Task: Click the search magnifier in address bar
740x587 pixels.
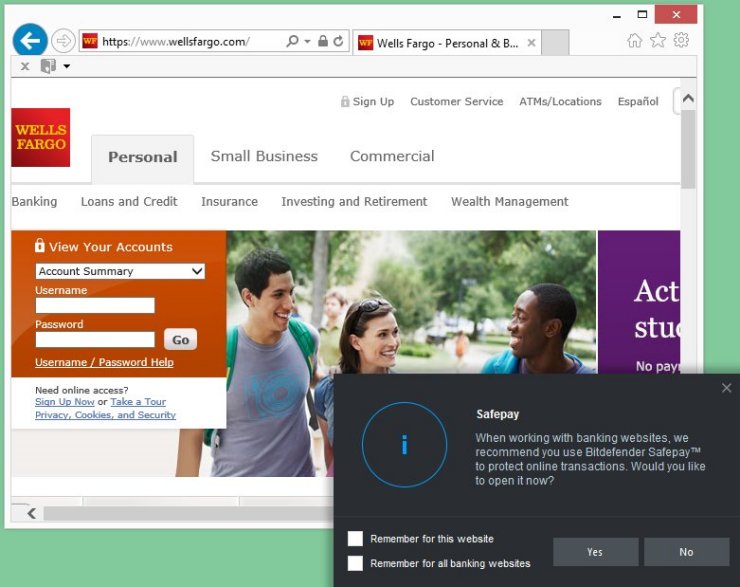Action: tap(293, 41)
